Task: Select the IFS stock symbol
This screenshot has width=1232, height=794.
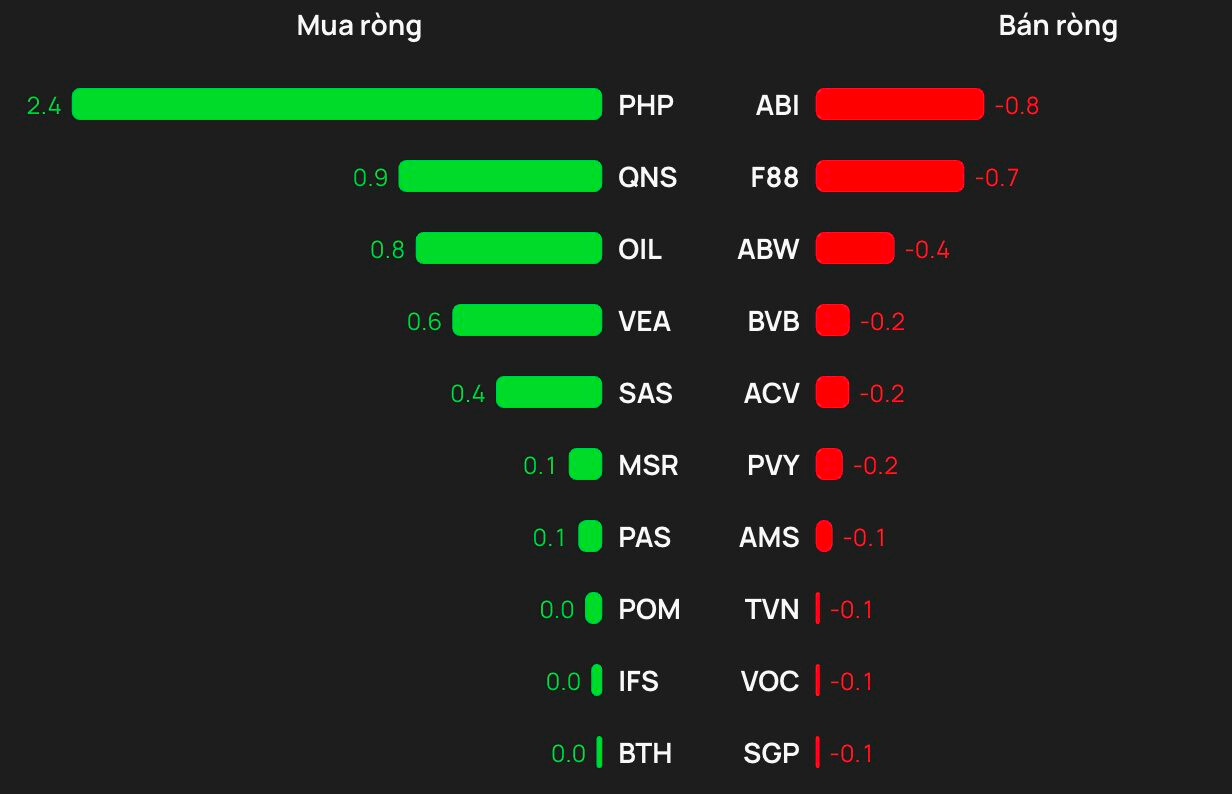Action: (638, 681)
